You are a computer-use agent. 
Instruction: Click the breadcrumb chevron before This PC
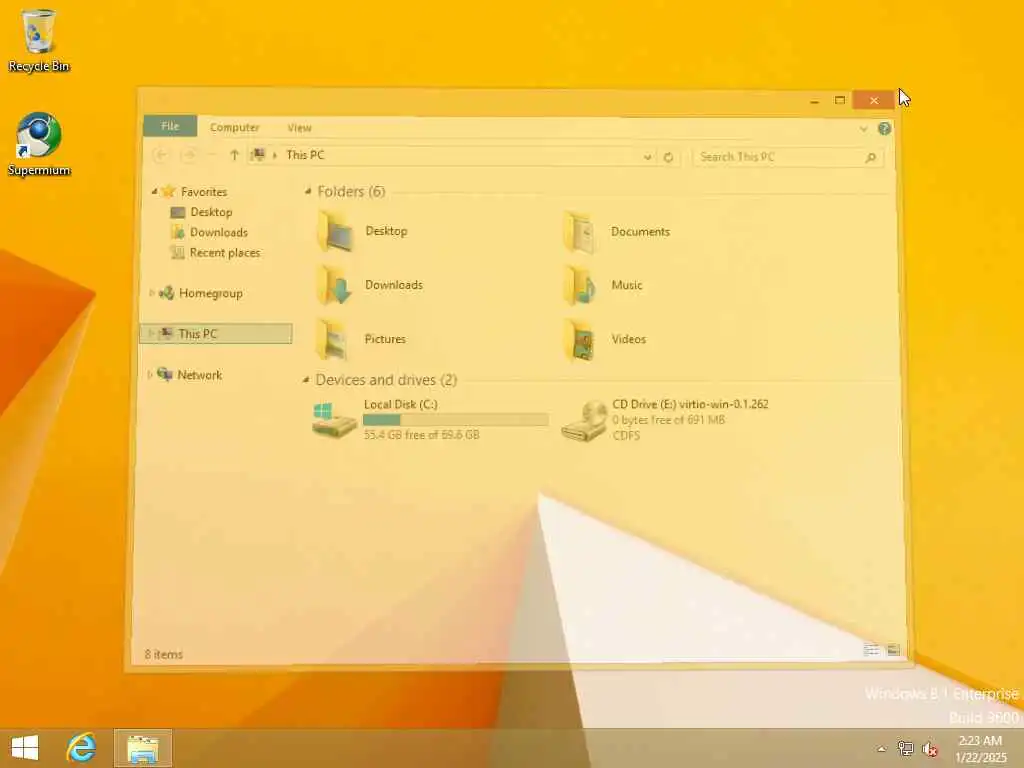click(275, 155)
